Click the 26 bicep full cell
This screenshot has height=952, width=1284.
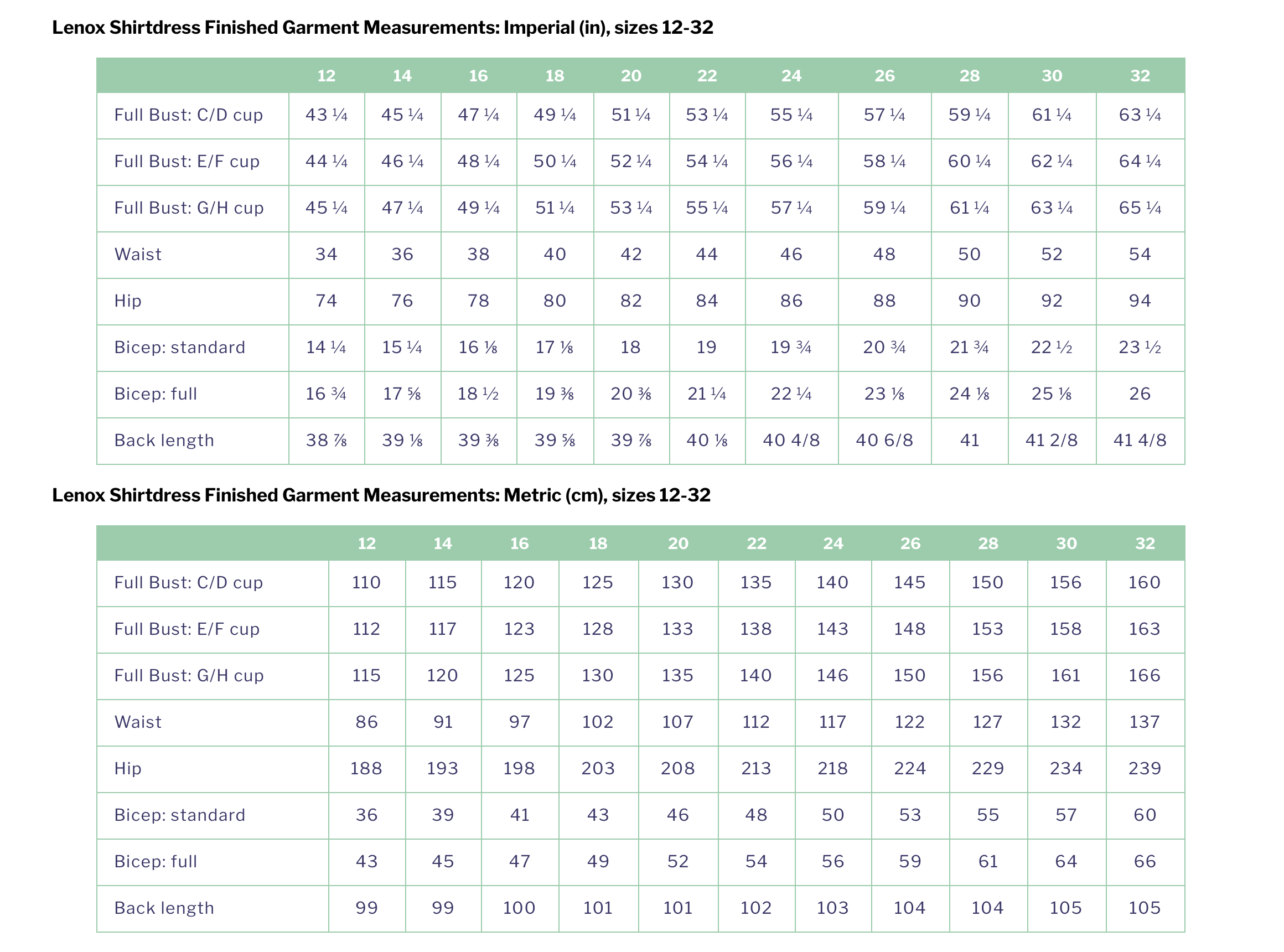click(x=1140, y=394)
